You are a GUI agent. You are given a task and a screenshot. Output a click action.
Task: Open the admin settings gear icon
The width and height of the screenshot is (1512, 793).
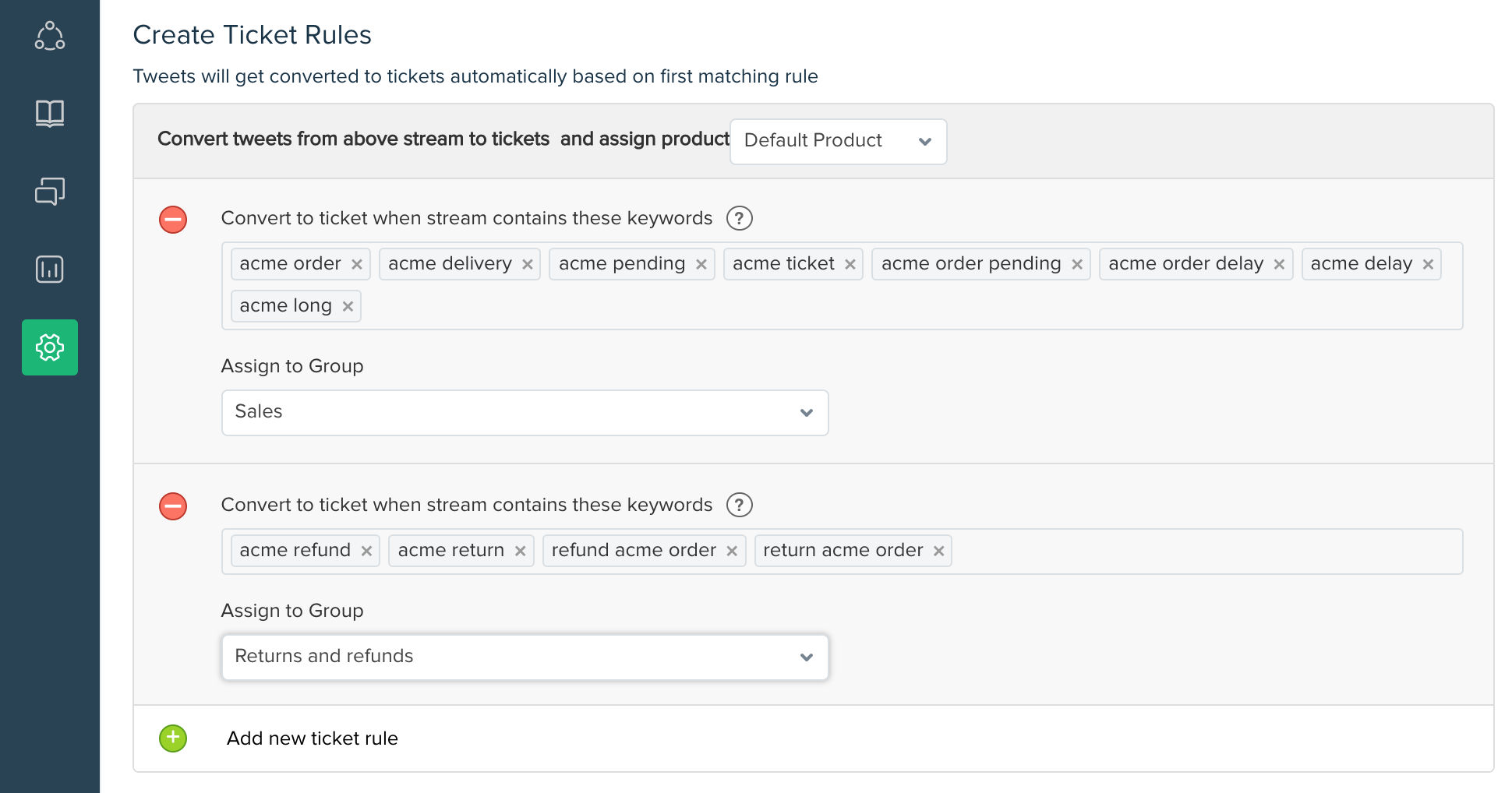(50, 347)
